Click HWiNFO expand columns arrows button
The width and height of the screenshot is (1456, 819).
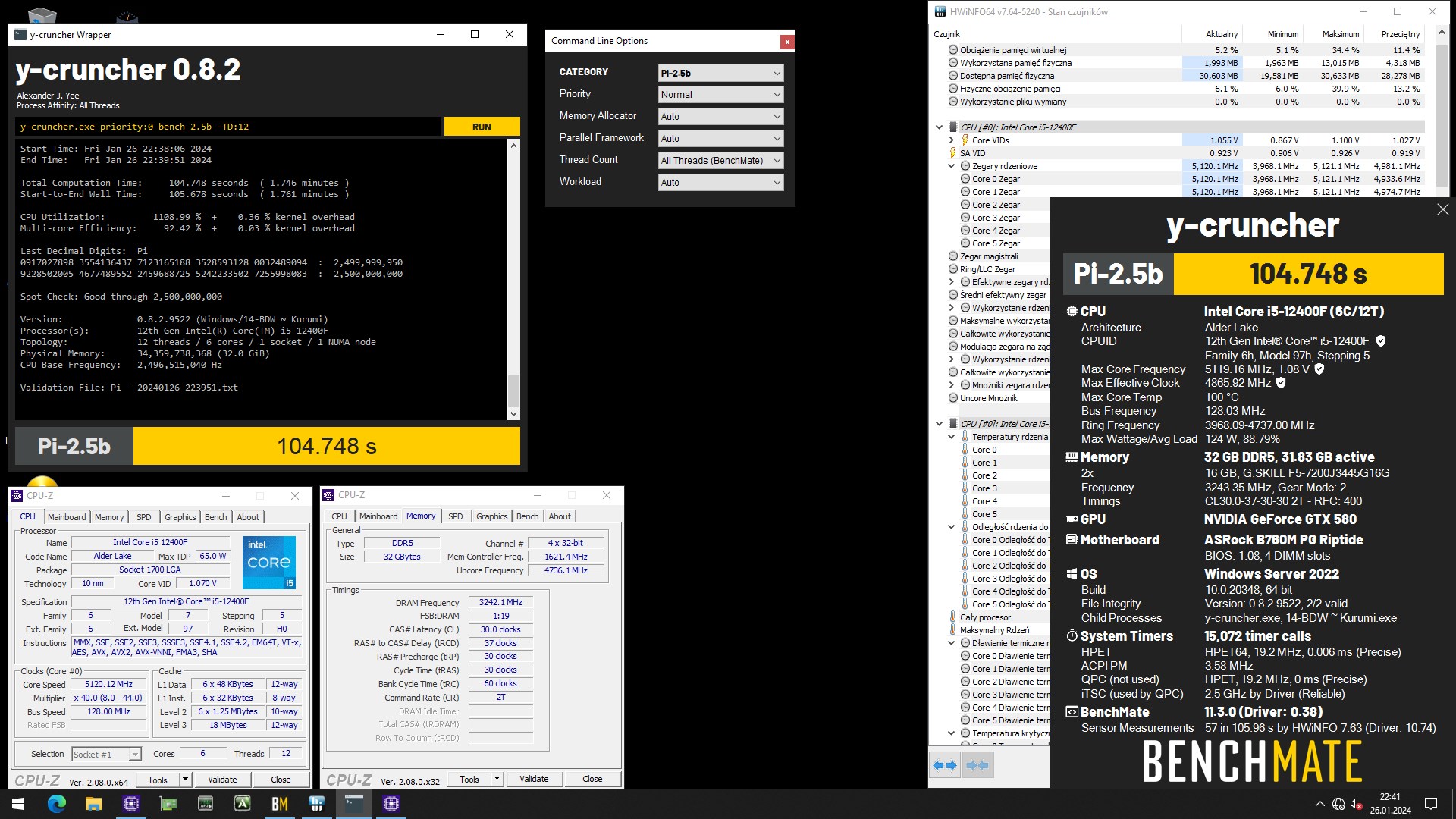(x=945, y=766)
